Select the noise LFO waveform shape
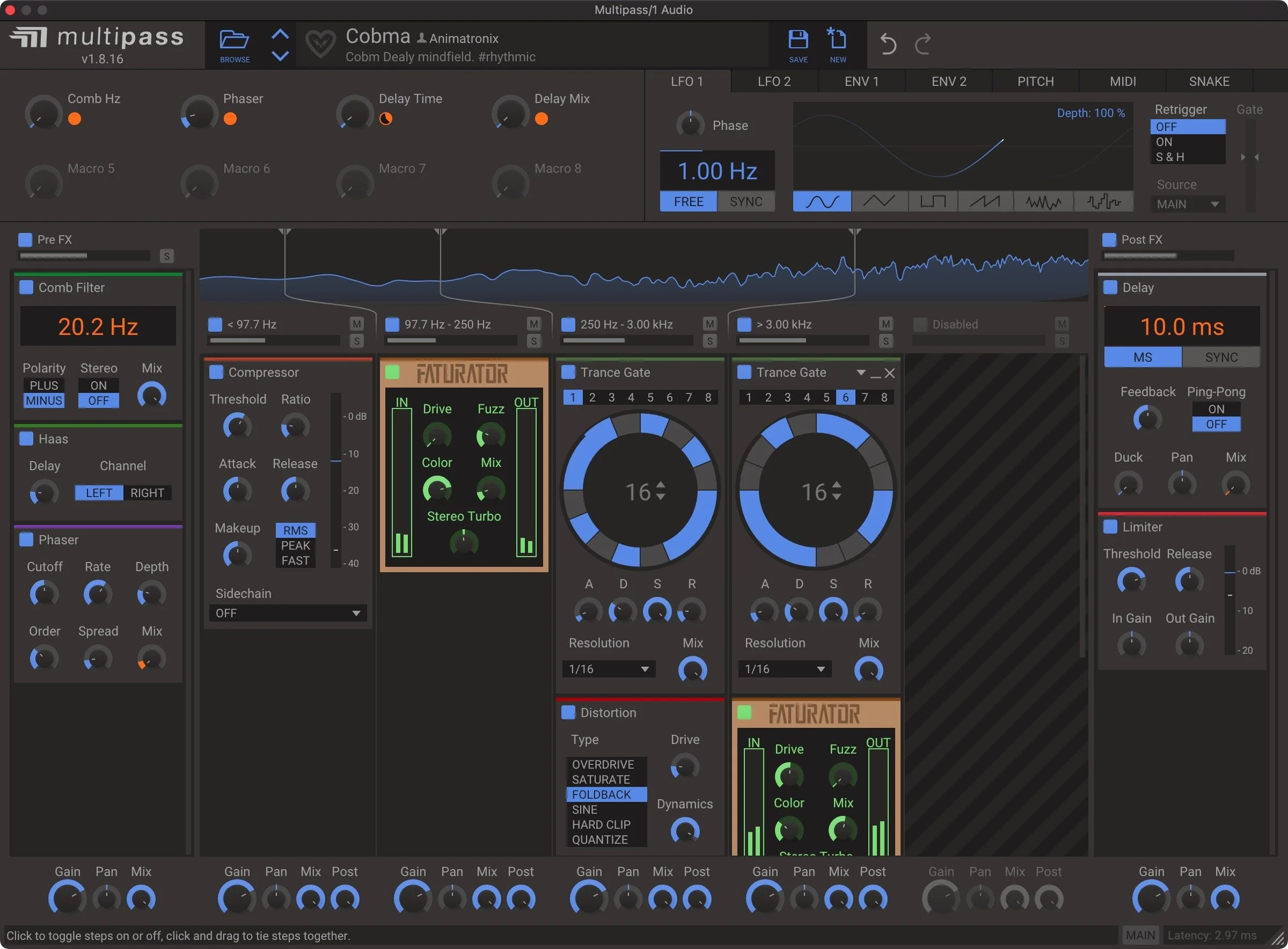Viewport: 1288px width, 949px height. coord(1043,202)
